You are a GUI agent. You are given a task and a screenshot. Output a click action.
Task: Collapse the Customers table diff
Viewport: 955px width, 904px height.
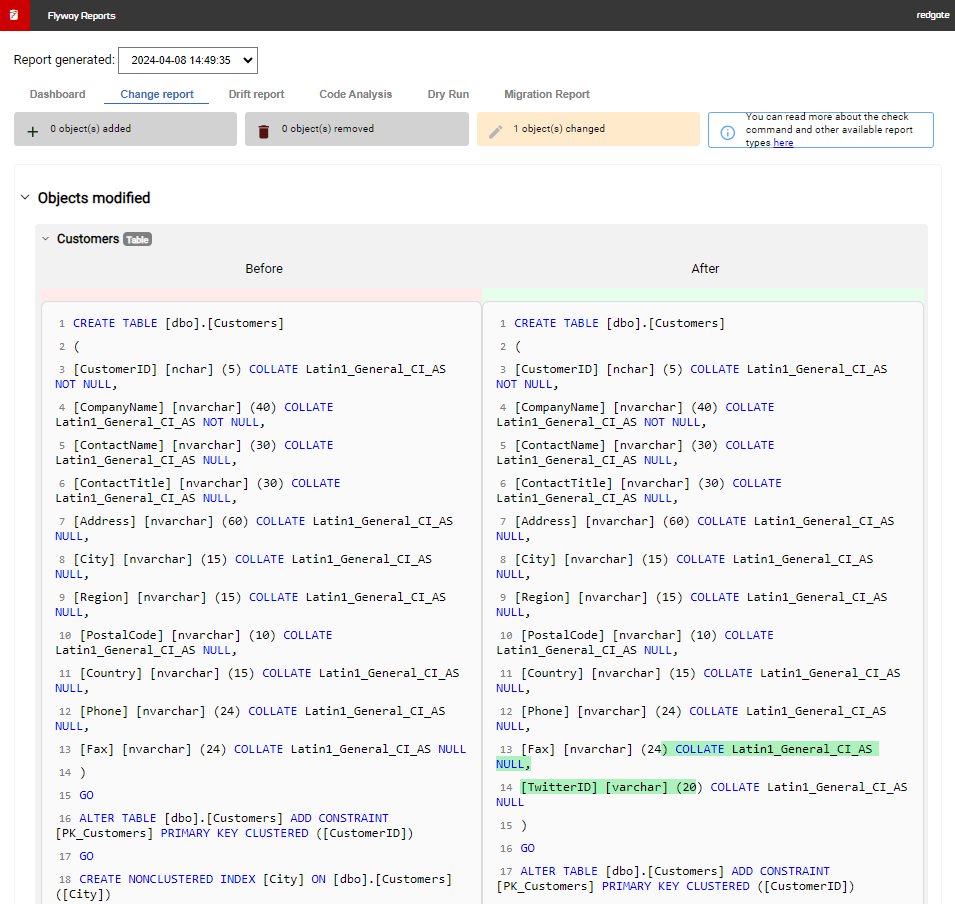coord(46,239)
